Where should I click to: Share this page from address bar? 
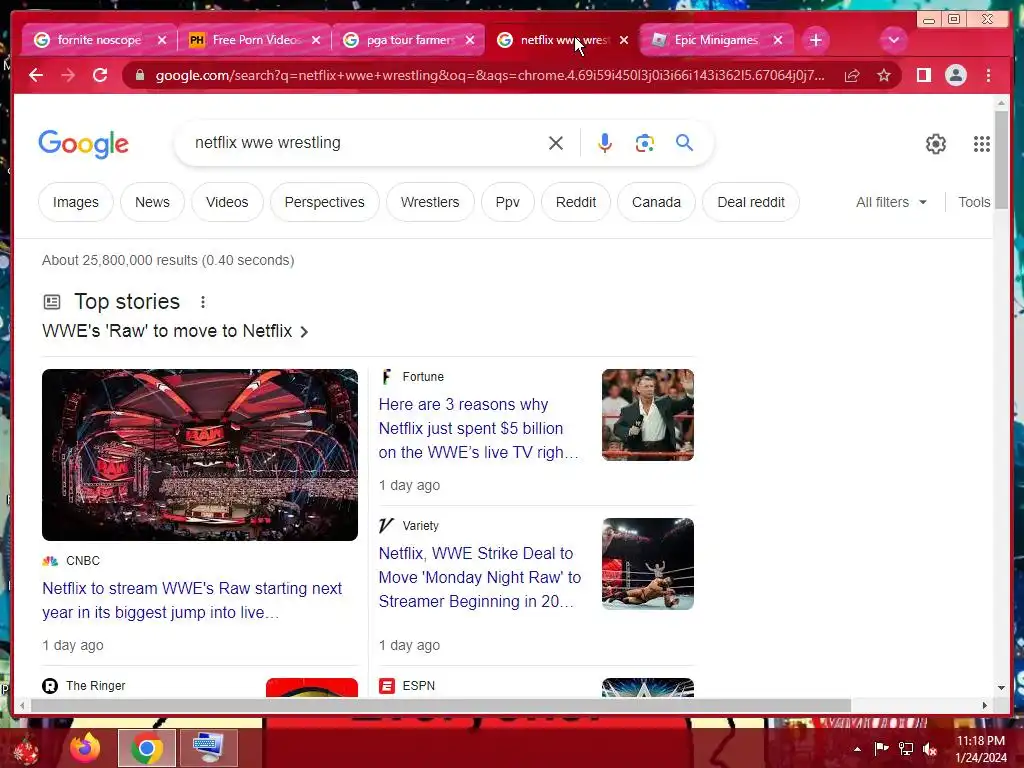tap(852, 75)
